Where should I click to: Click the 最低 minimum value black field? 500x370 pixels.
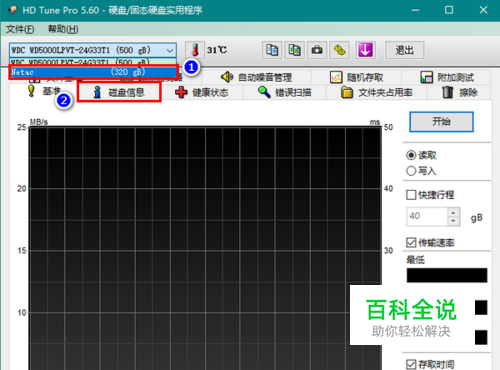(x=447, y=275)
